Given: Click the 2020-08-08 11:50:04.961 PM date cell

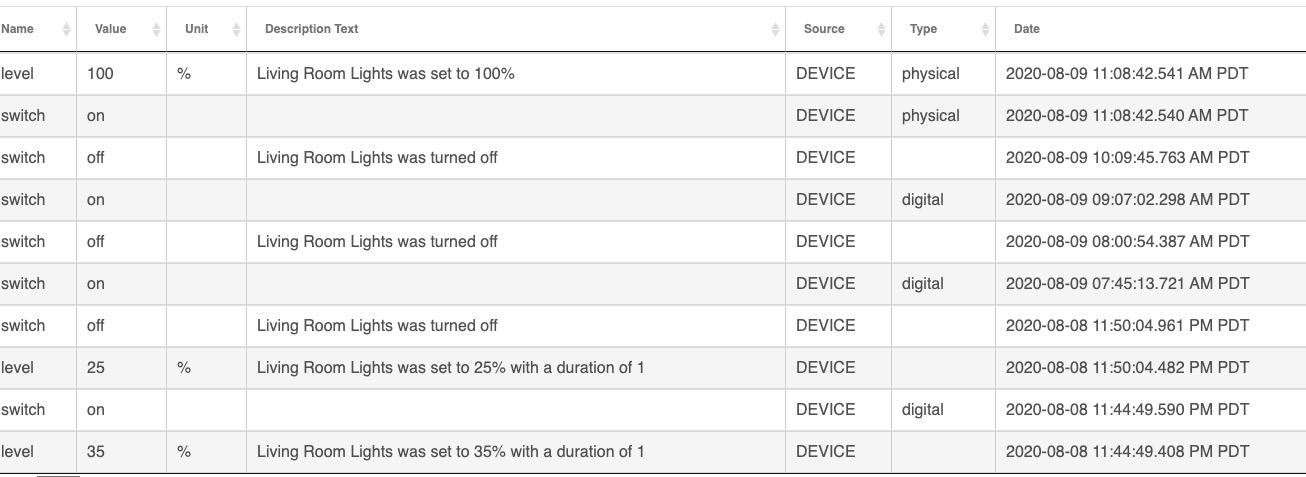Looking at the screenshot, I should click(x=1150, y=326).
